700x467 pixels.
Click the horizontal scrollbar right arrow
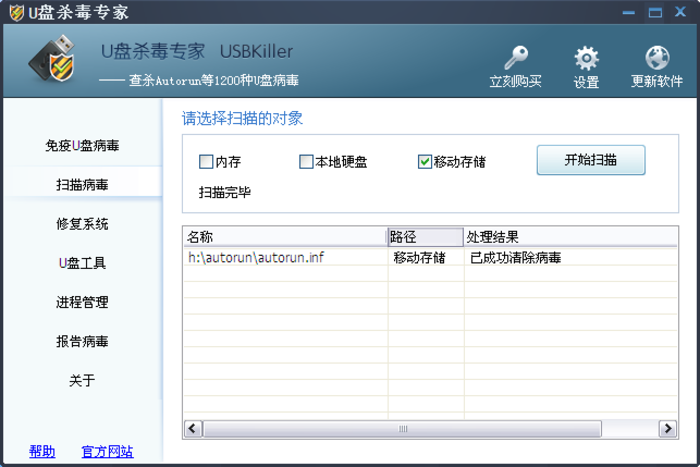click(x=668, y=429)
